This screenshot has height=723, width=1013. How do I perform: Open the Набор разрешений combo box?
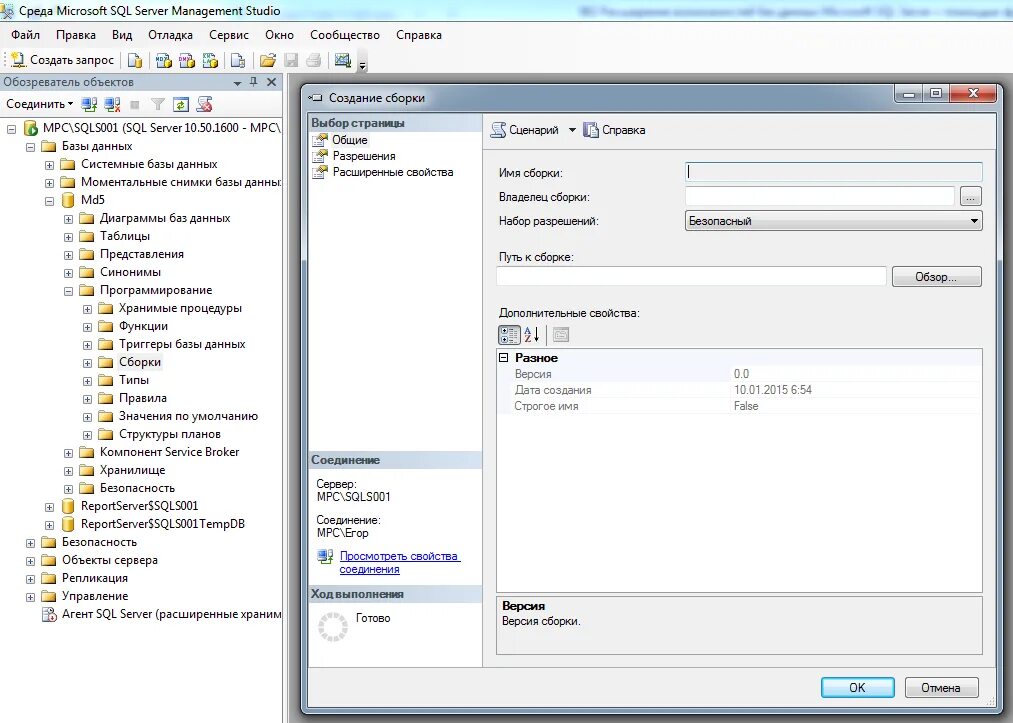[833, 221]
